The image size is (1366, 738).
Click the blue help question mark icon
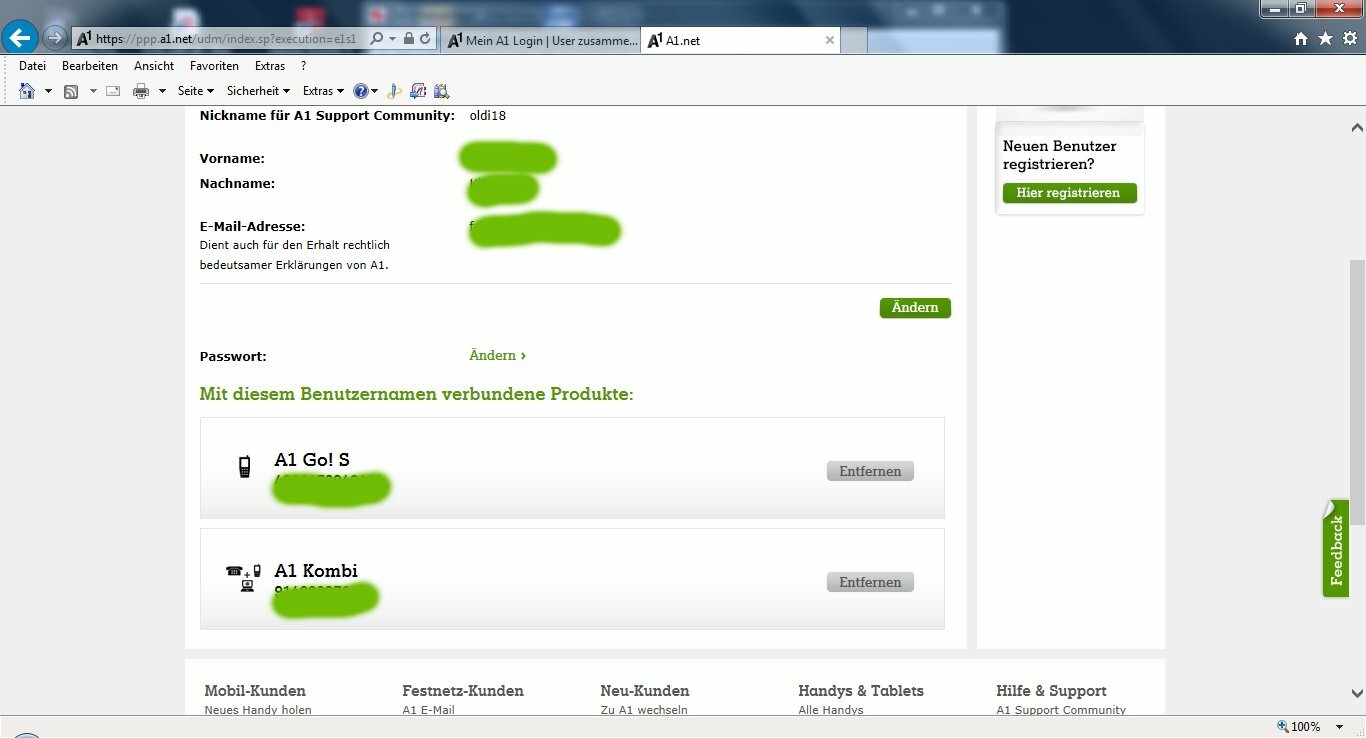point(361,91)
